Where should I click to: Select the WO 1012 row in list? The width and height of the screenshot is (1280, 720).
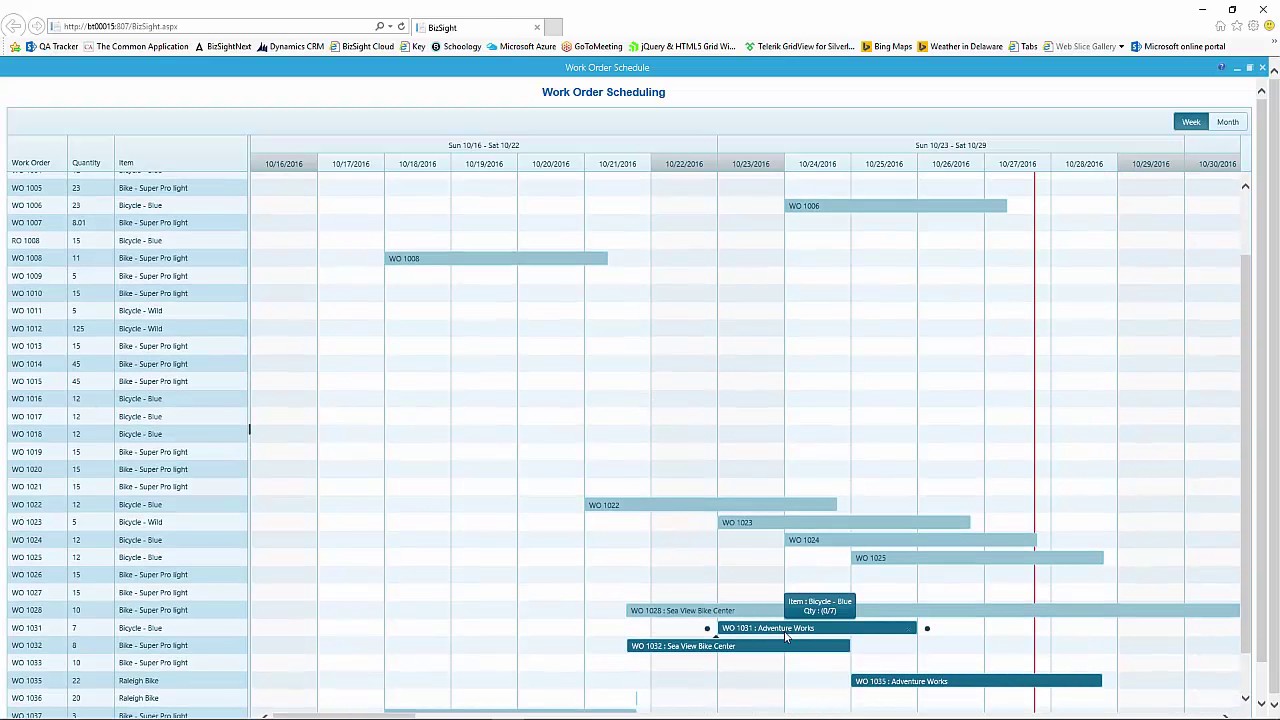[128, 329]
